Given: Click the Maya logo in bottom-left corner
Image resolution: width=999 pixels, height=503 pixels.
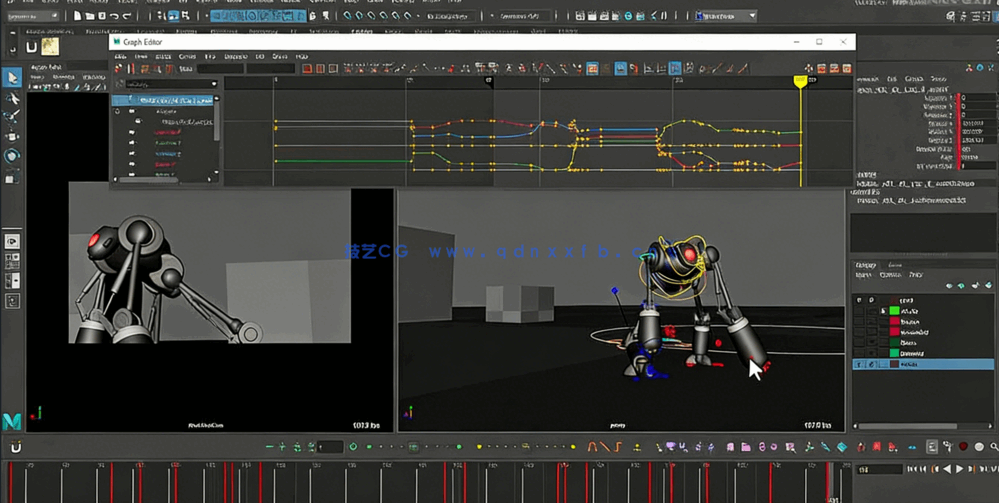Looking at the screenshot, I should click(12, 420).
